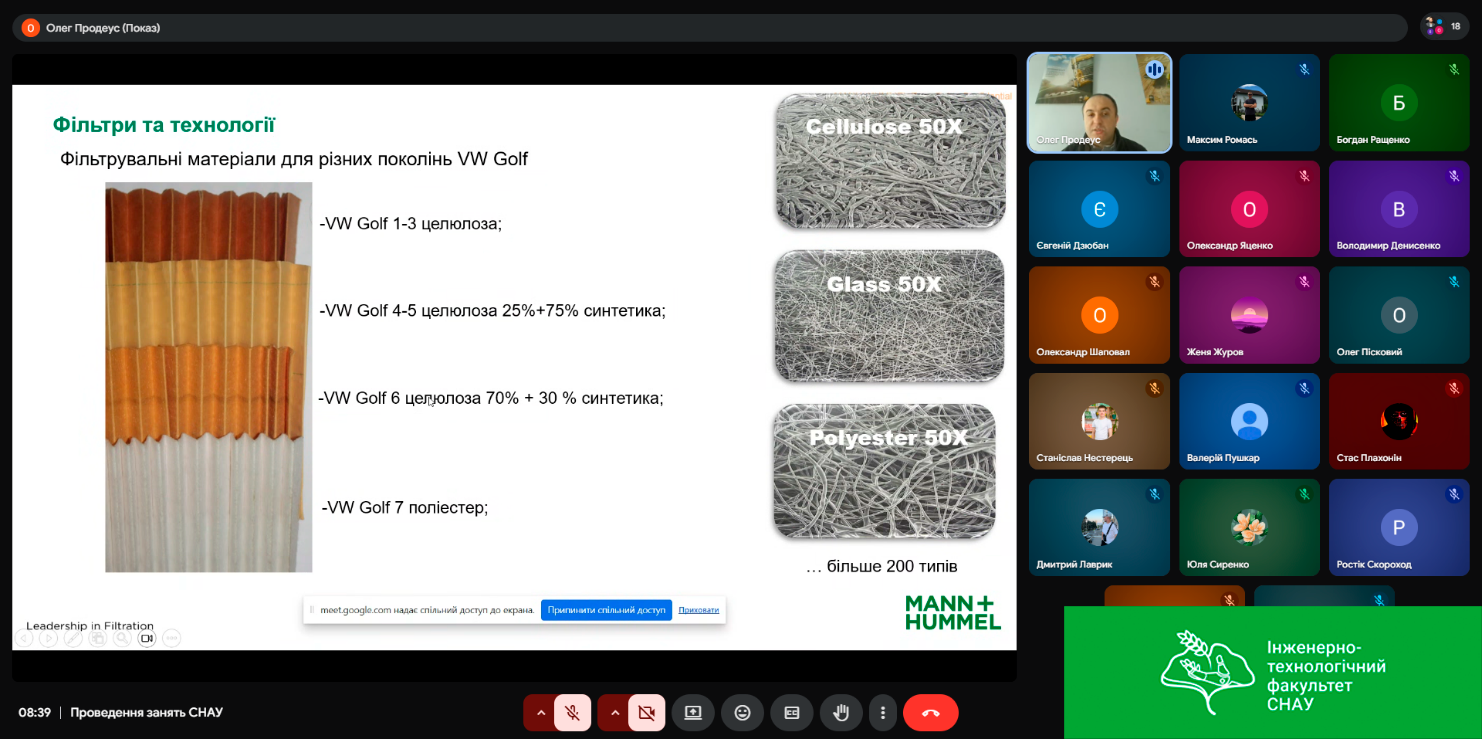Expand audio settings arrow beside microphone

click(541, 713)
